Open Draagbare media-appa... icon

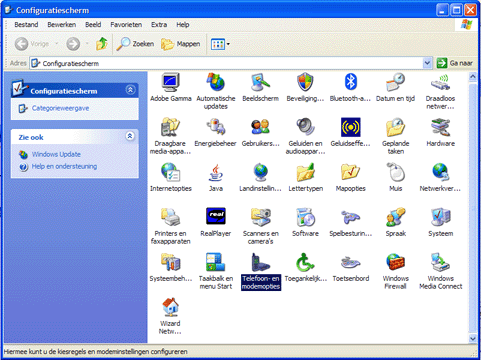(x=171, y=127)
